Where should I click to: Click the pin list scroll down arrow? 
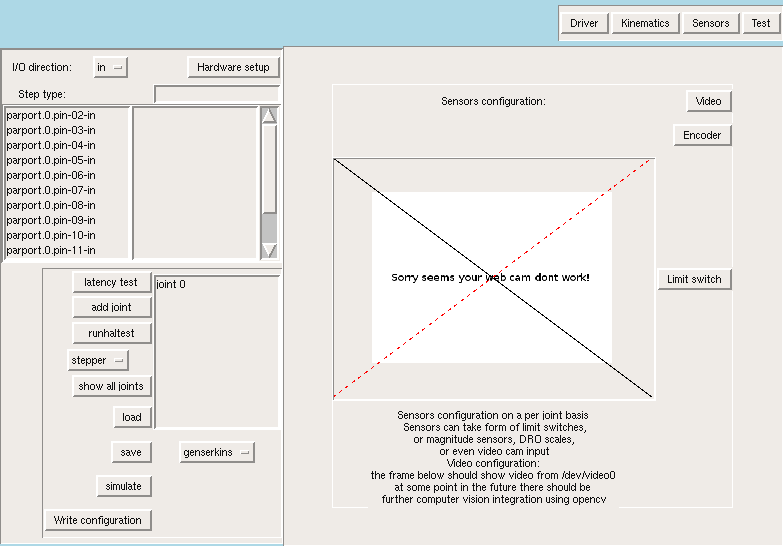pos(269,250)
